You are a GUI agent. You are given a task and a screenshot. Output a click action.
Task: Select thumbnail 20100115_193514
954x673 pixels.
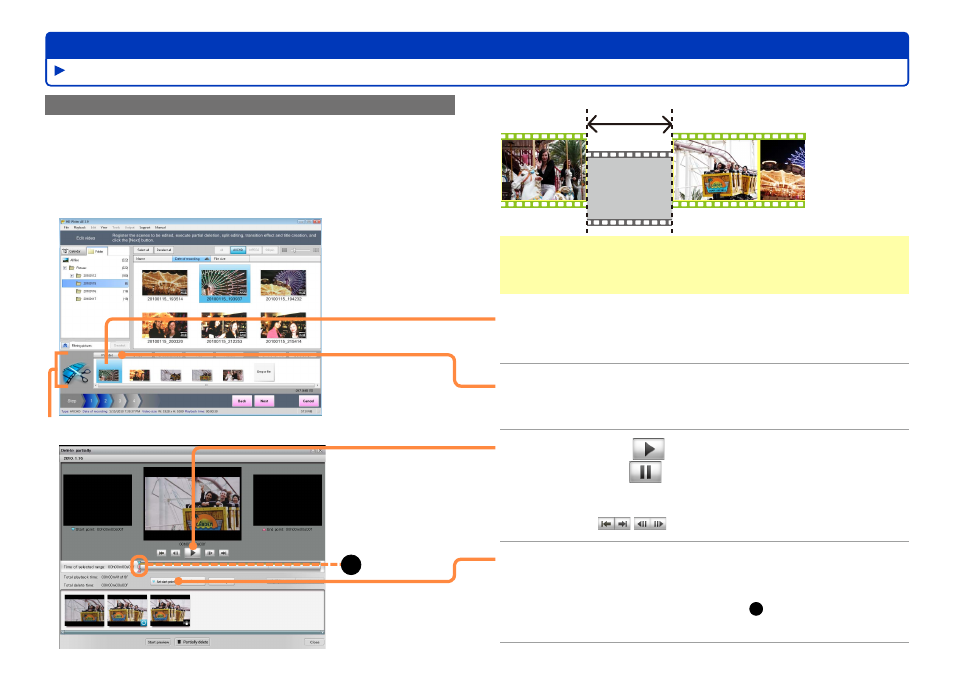pyautogui.click(x=164, y=283)
